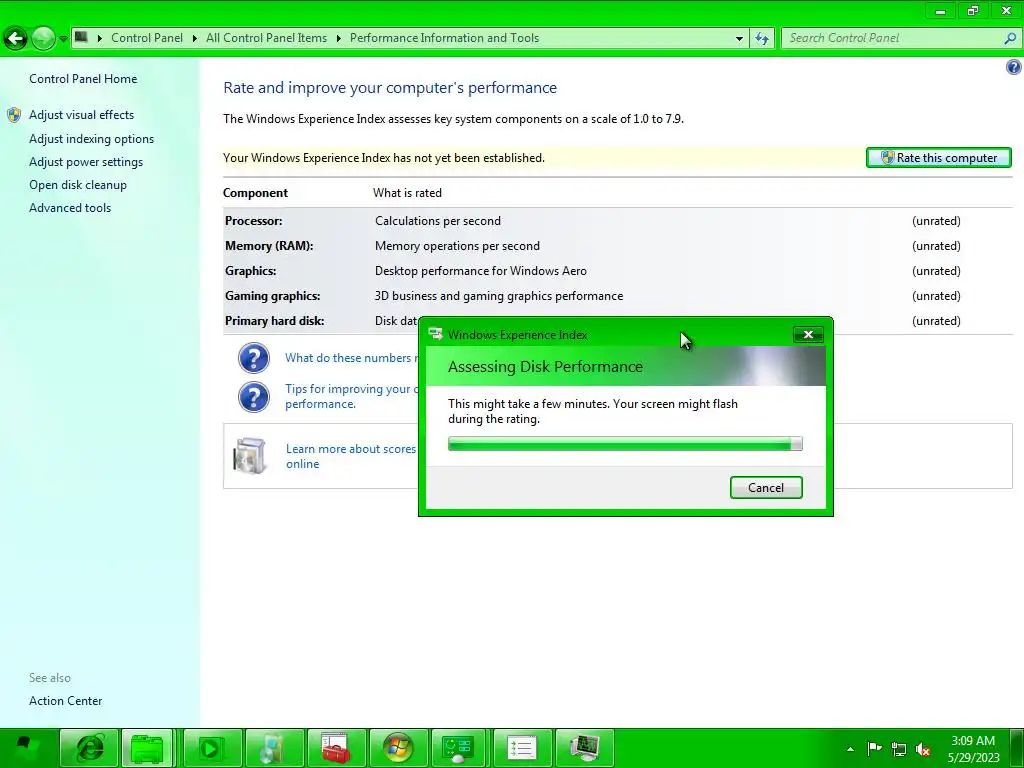This screenshot has height=768, width=1024.
Task: Open the Start menu orb
Action: [x=25, y=748]
